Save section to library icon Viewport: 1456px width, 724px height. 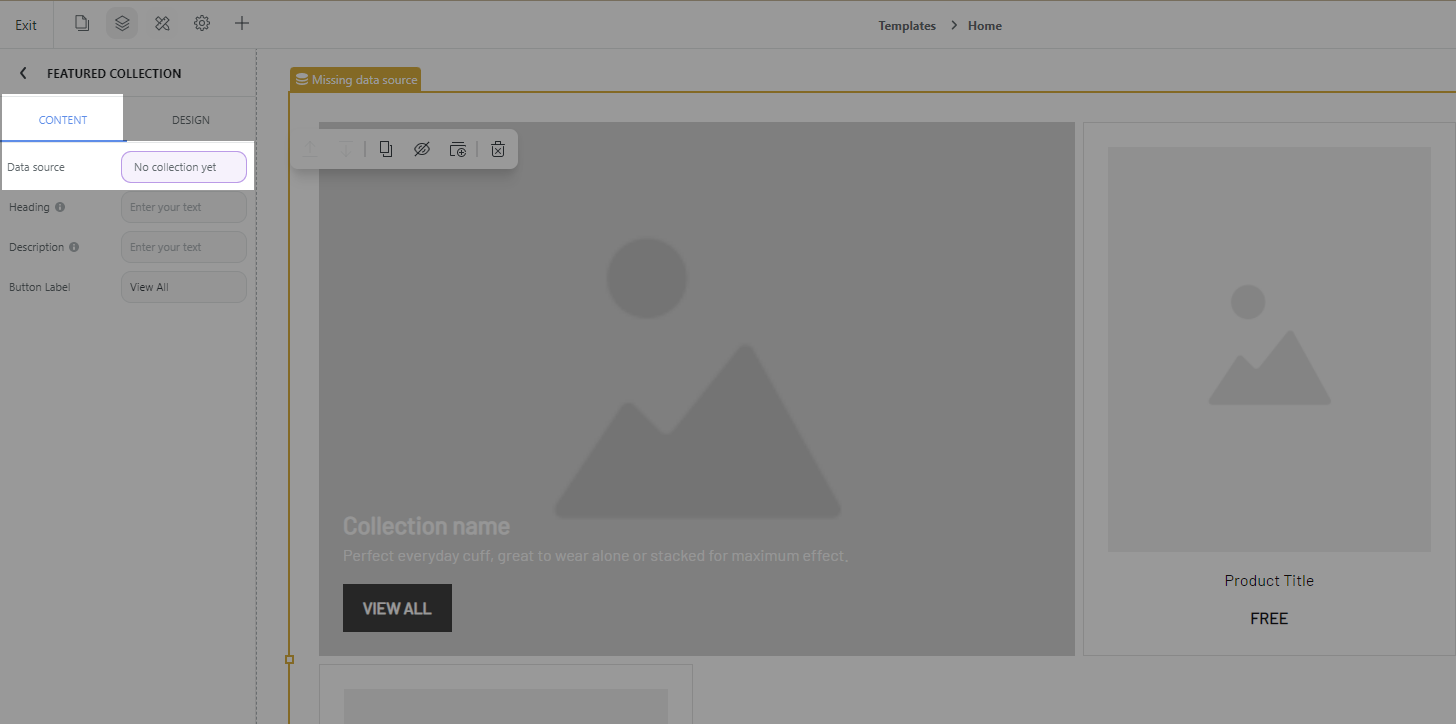pos(457,149)
